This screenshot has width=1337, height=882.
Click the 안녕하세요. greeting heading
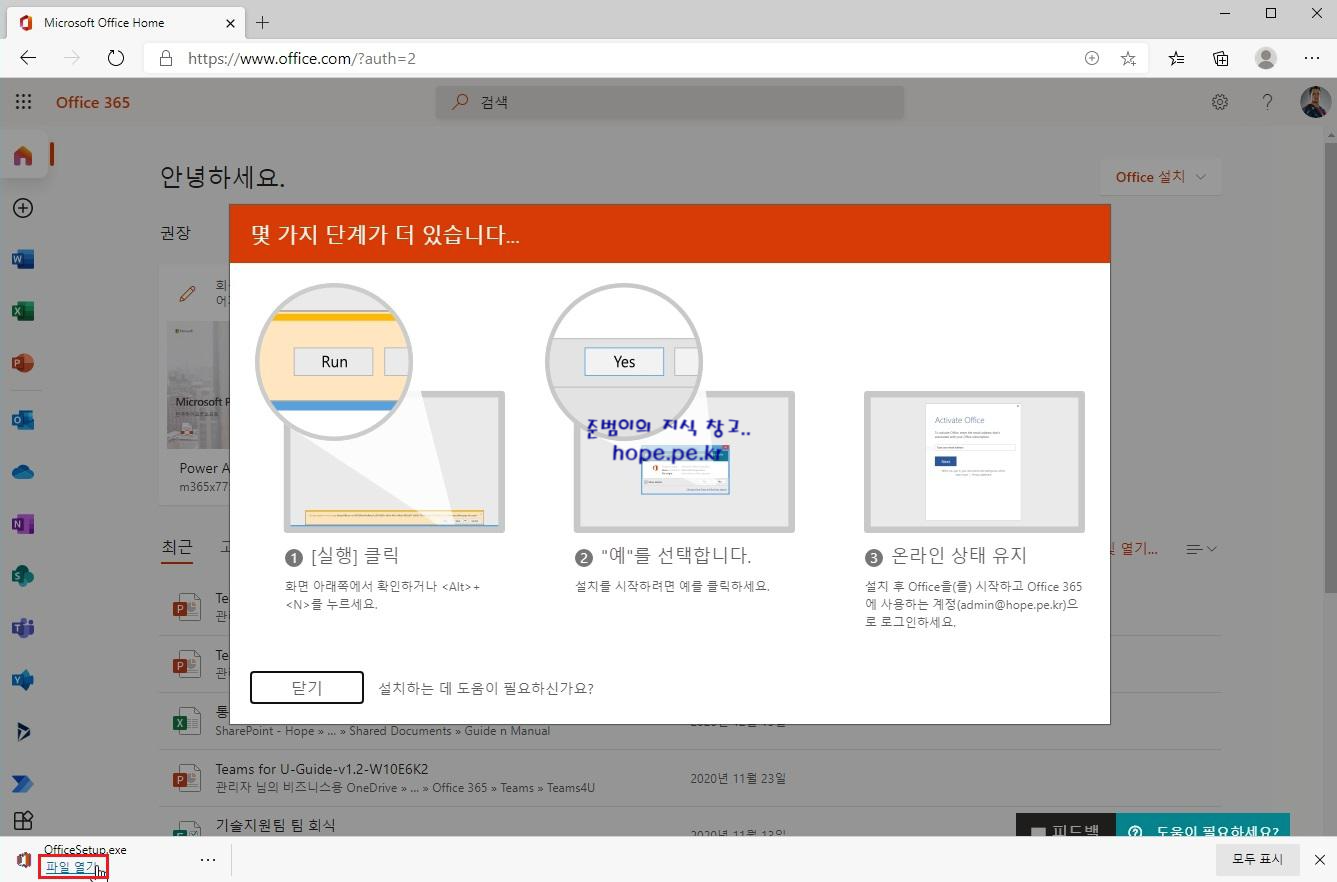(x=222, y=177)
